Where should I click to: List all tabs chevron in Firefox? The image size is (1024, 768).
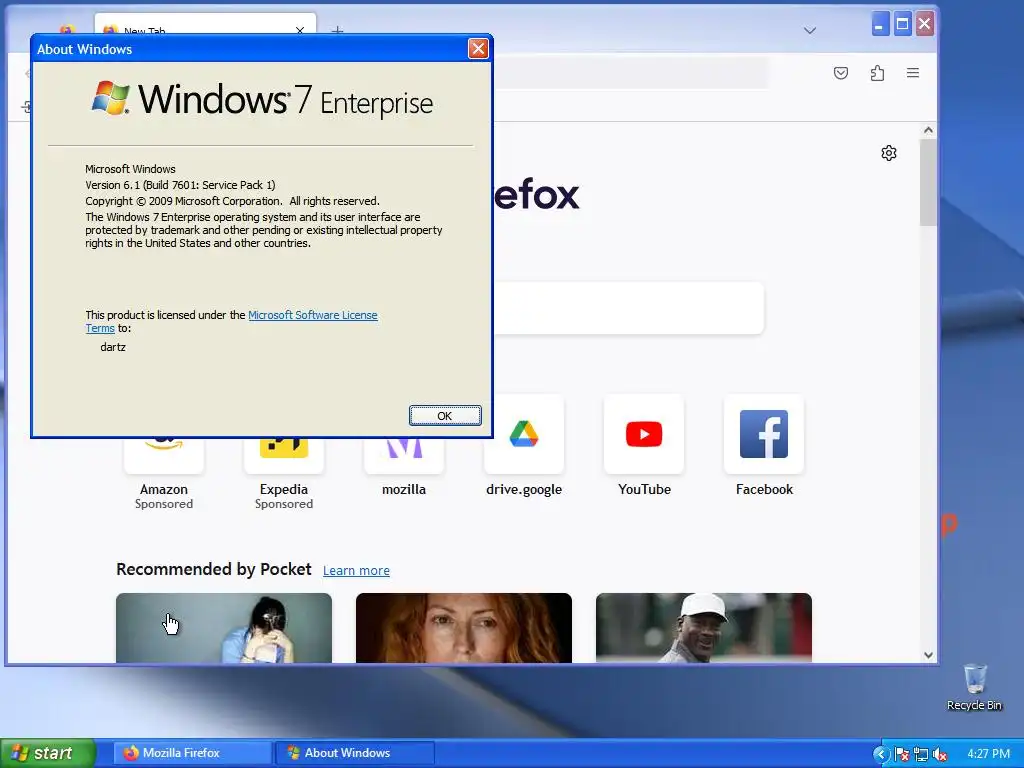(810, 30)
